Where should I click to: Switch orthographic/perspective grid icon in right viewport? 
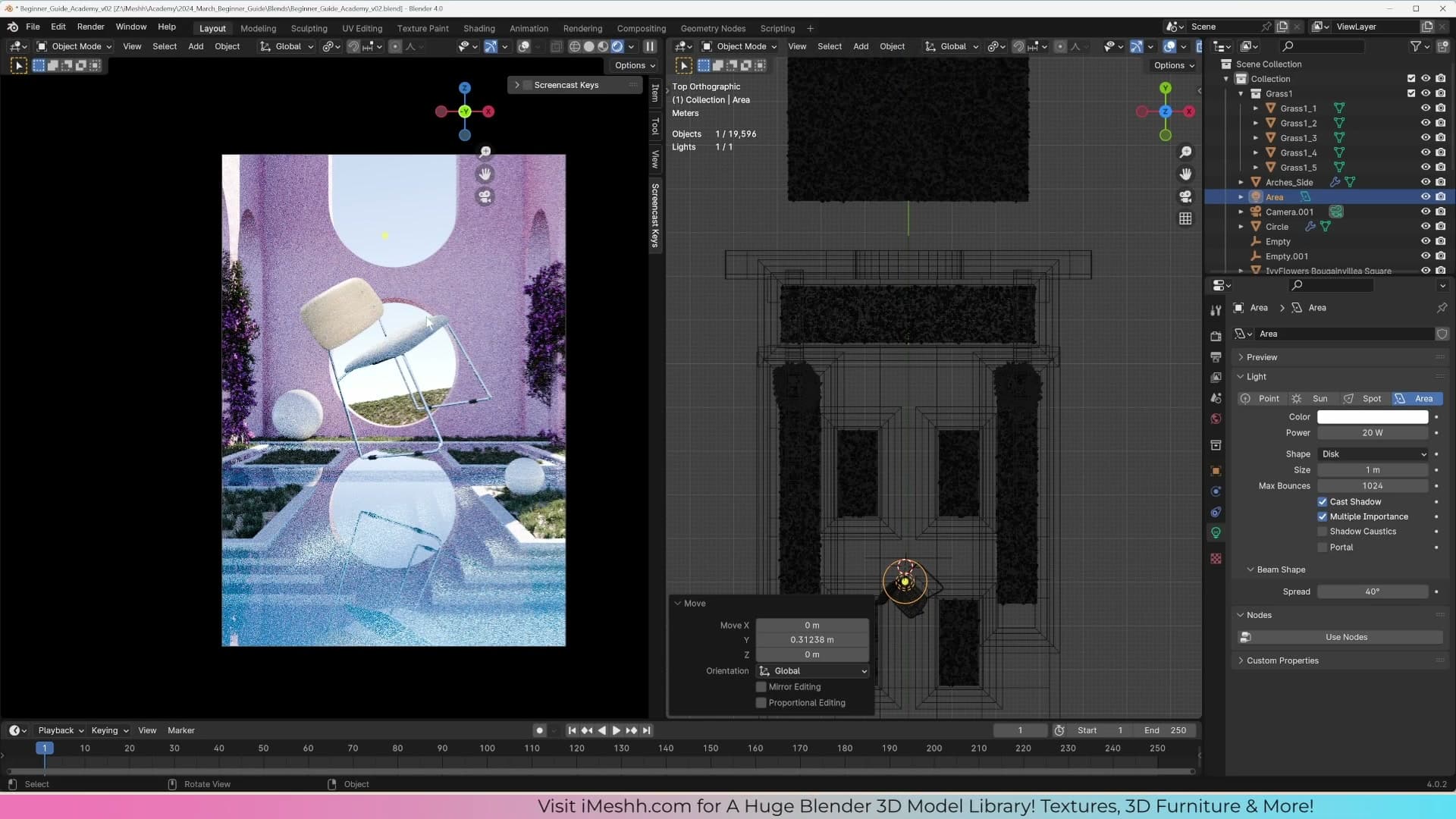(x=1185, y=218)
